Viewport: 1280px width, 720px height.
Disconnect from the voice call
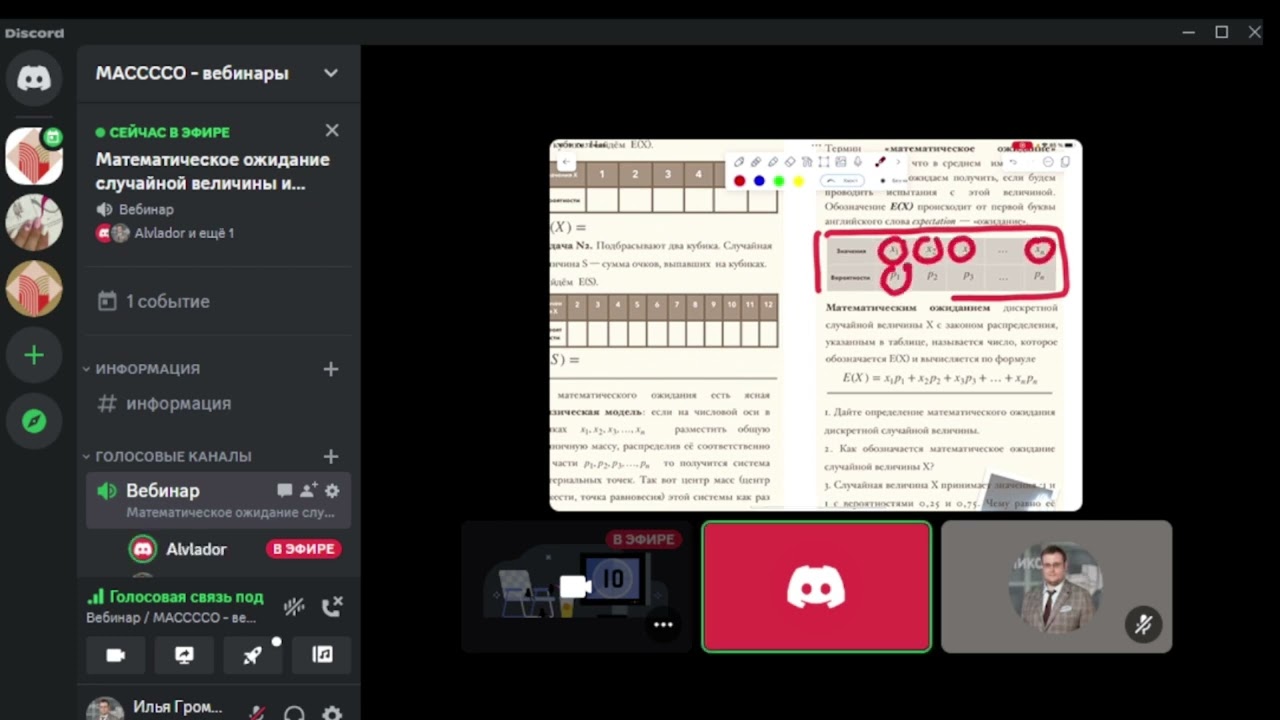point(332,606)
